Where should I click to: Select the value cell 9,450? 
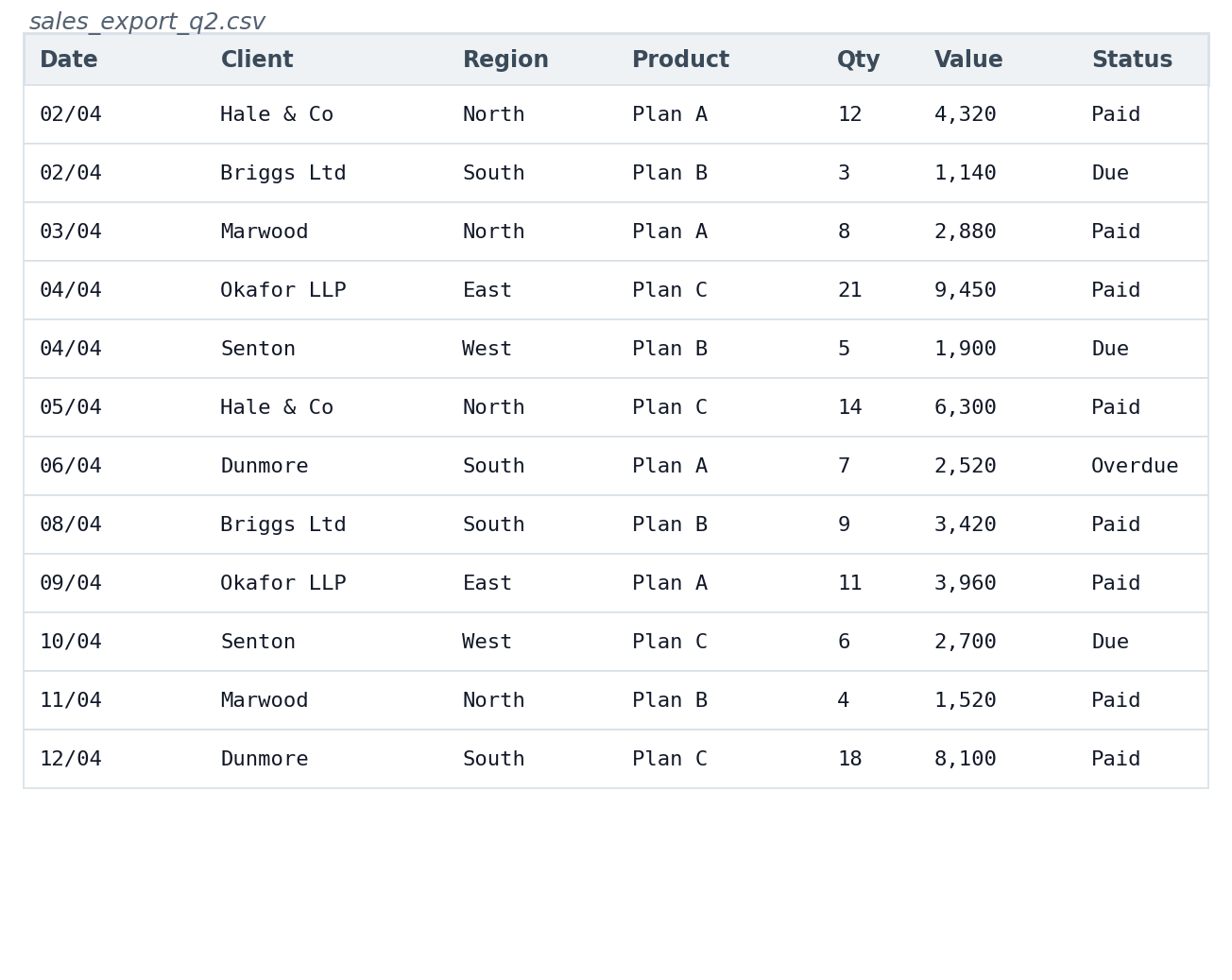pyautogui.click(x=965, y=291)
